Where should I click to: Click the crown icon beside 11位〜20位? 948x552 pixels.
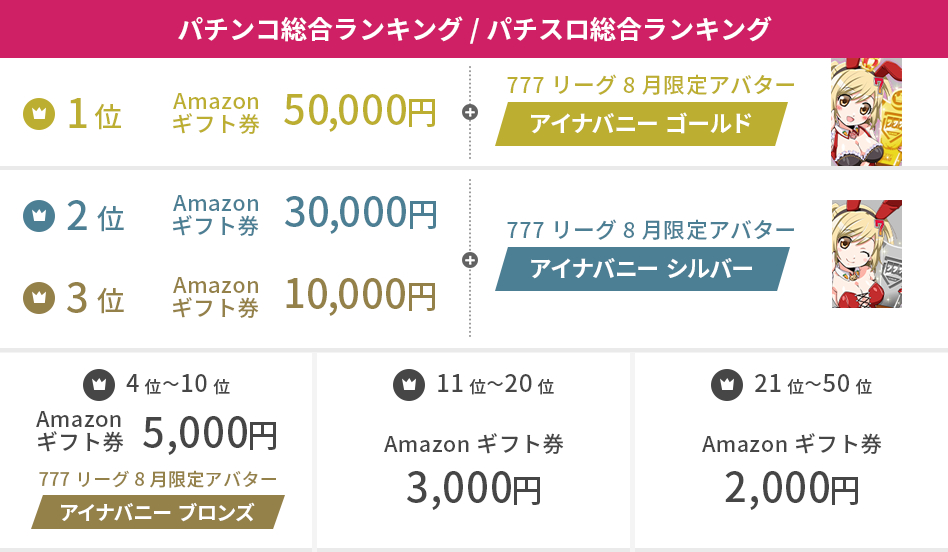pos(408,384)
